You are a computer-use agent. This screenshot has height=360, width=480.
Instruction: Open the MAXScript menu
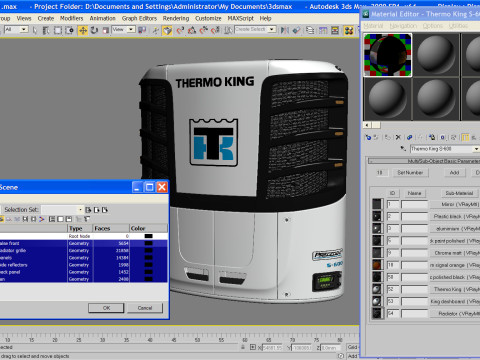coord(241,18)
